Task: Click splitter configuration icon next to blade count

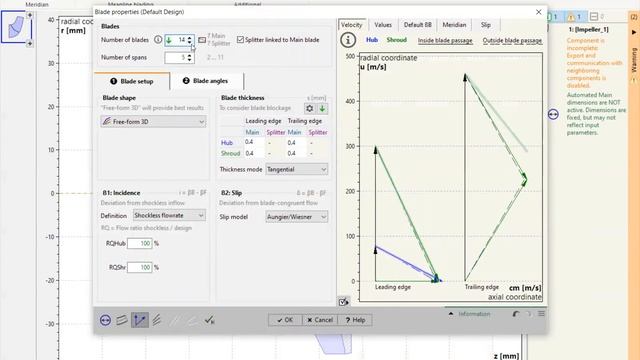Action: point(202,40)
